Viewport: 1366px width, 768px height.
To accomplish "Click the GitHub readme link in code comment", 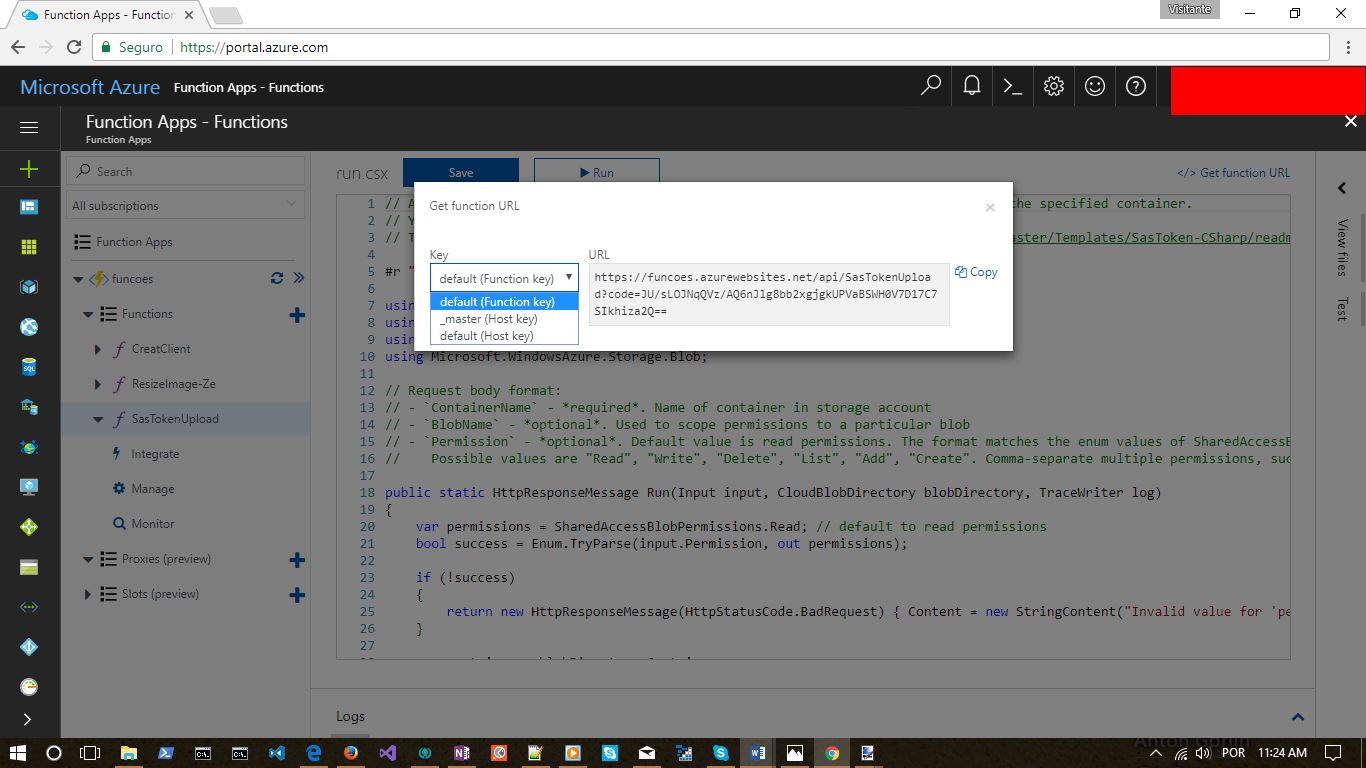I will tap(1151, 237).
